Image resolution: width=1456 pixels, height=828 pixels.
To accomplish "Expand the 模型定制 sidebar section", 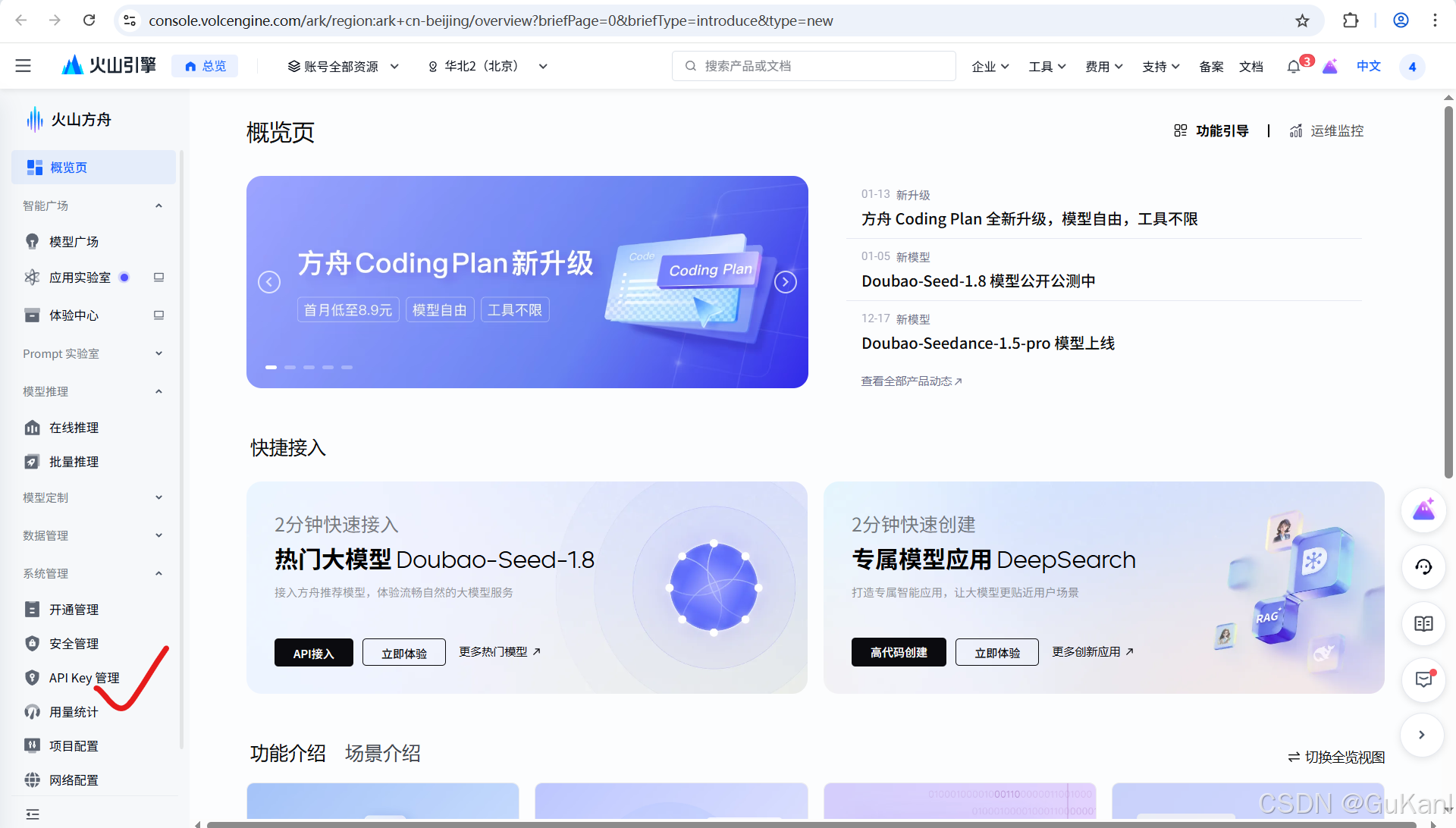I will coord(158,497).
